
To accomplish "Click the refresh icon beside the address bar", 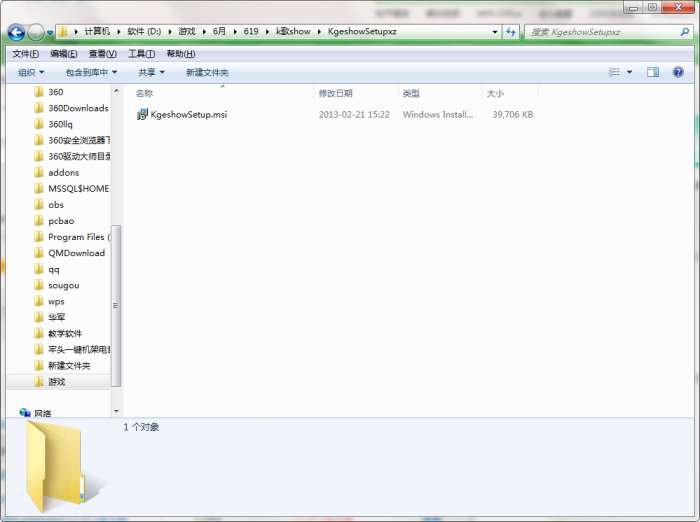I will click(x=511, y=32).
